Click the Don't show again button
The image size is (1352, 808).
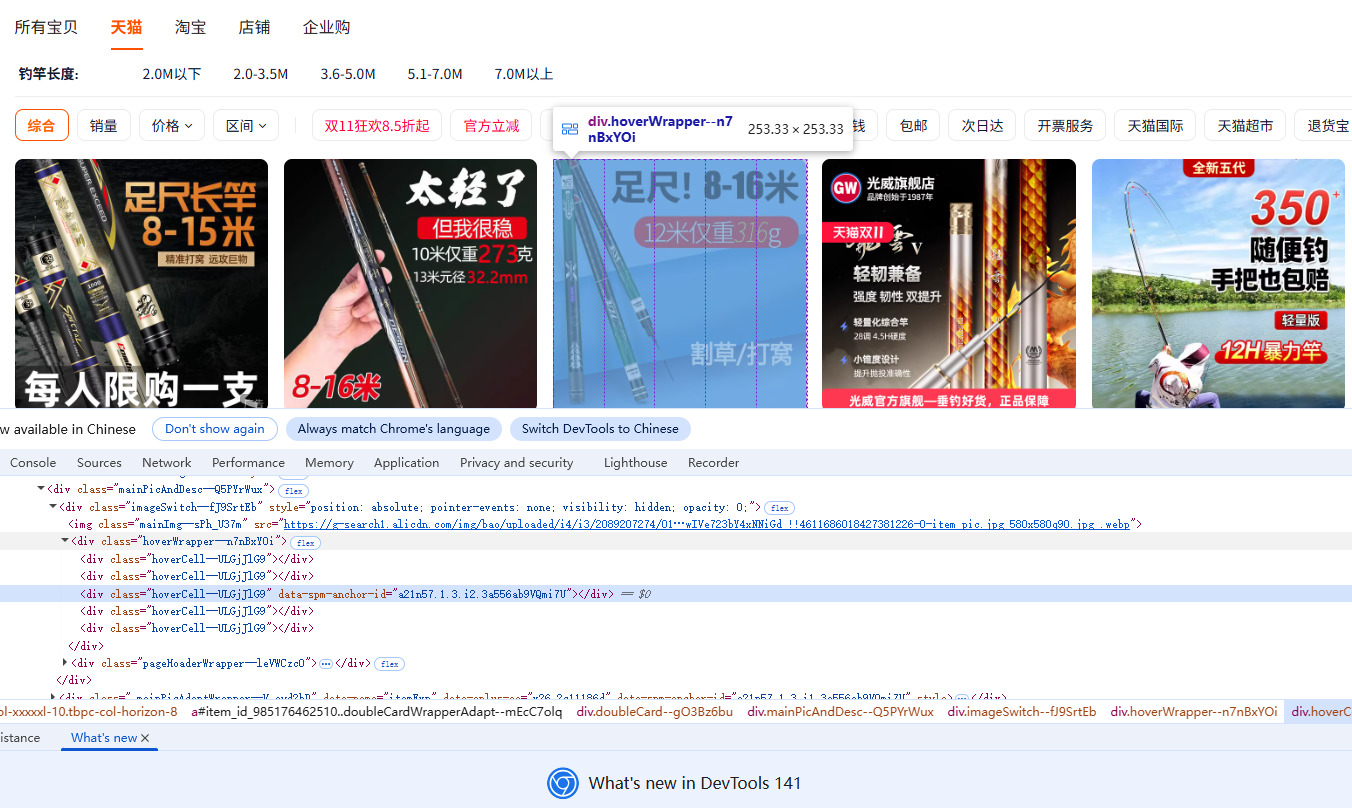pos(215,428)
